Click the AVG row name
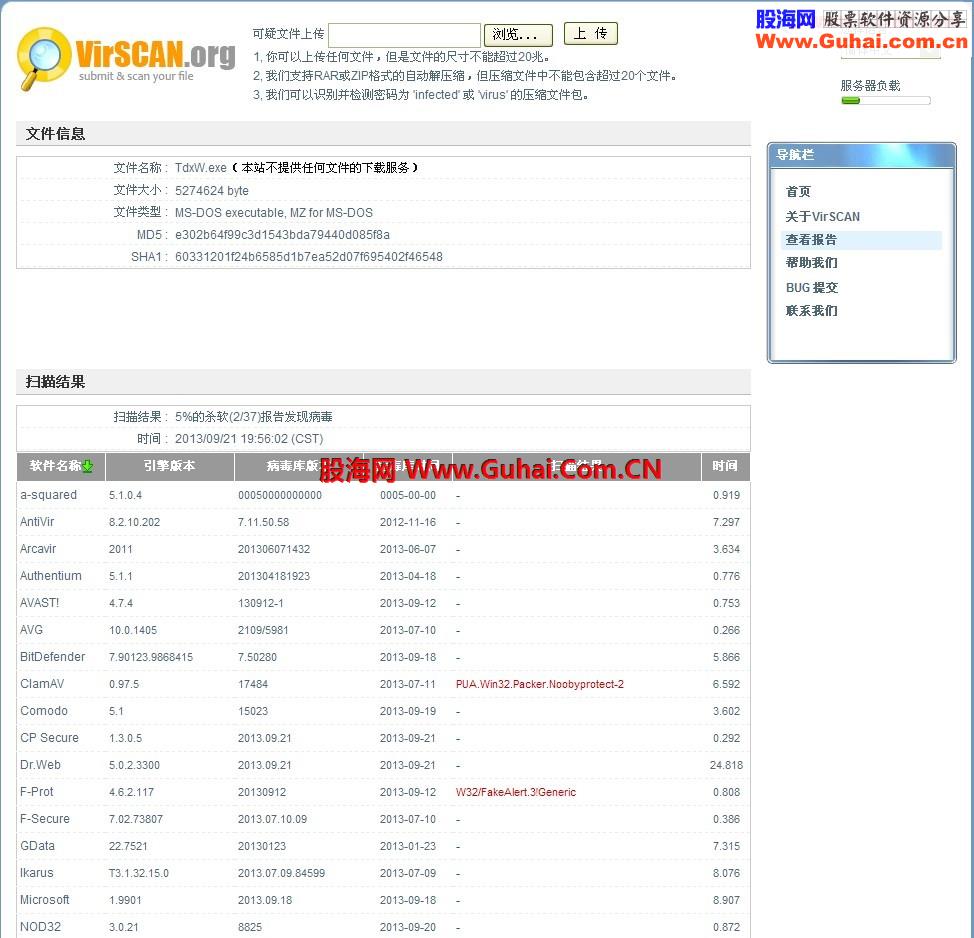The width and height of the screenshot is (974, 938). coord(32,630)
